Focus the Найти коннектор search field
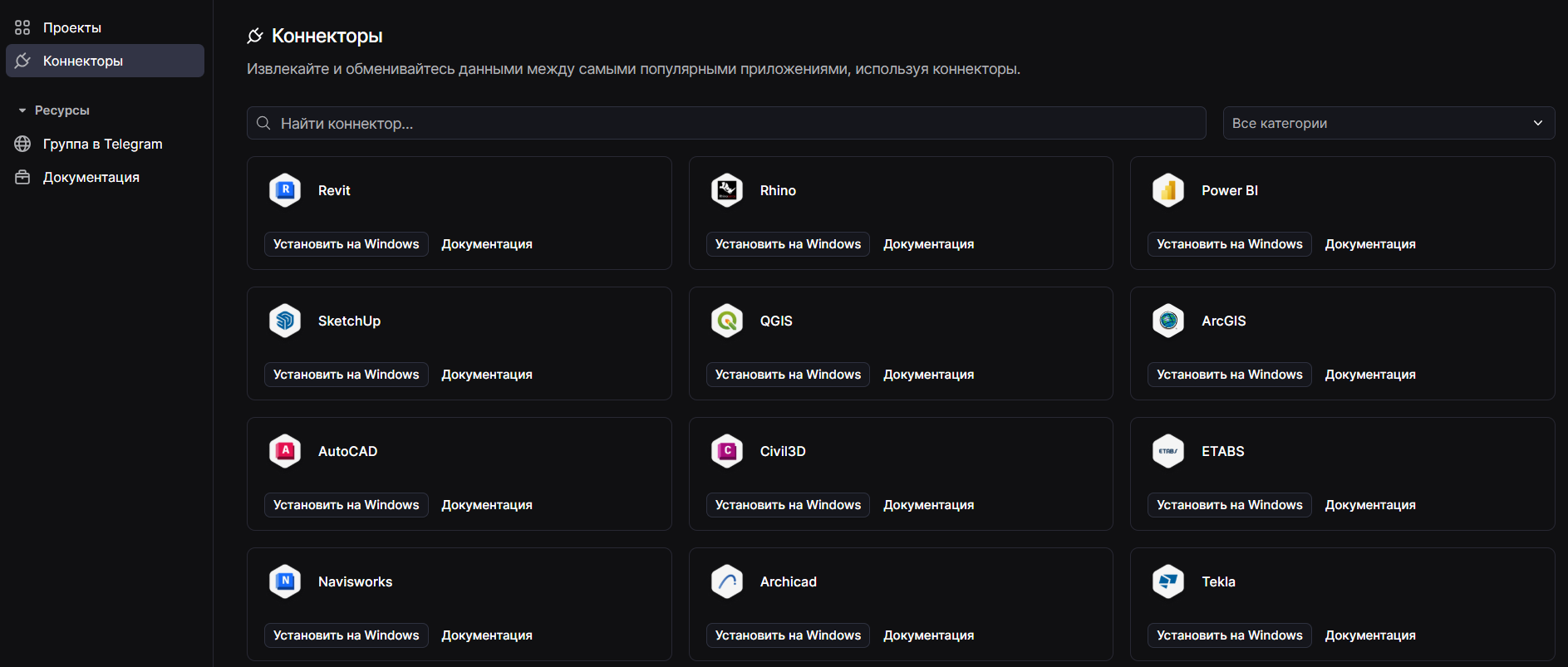 [726, 123]
